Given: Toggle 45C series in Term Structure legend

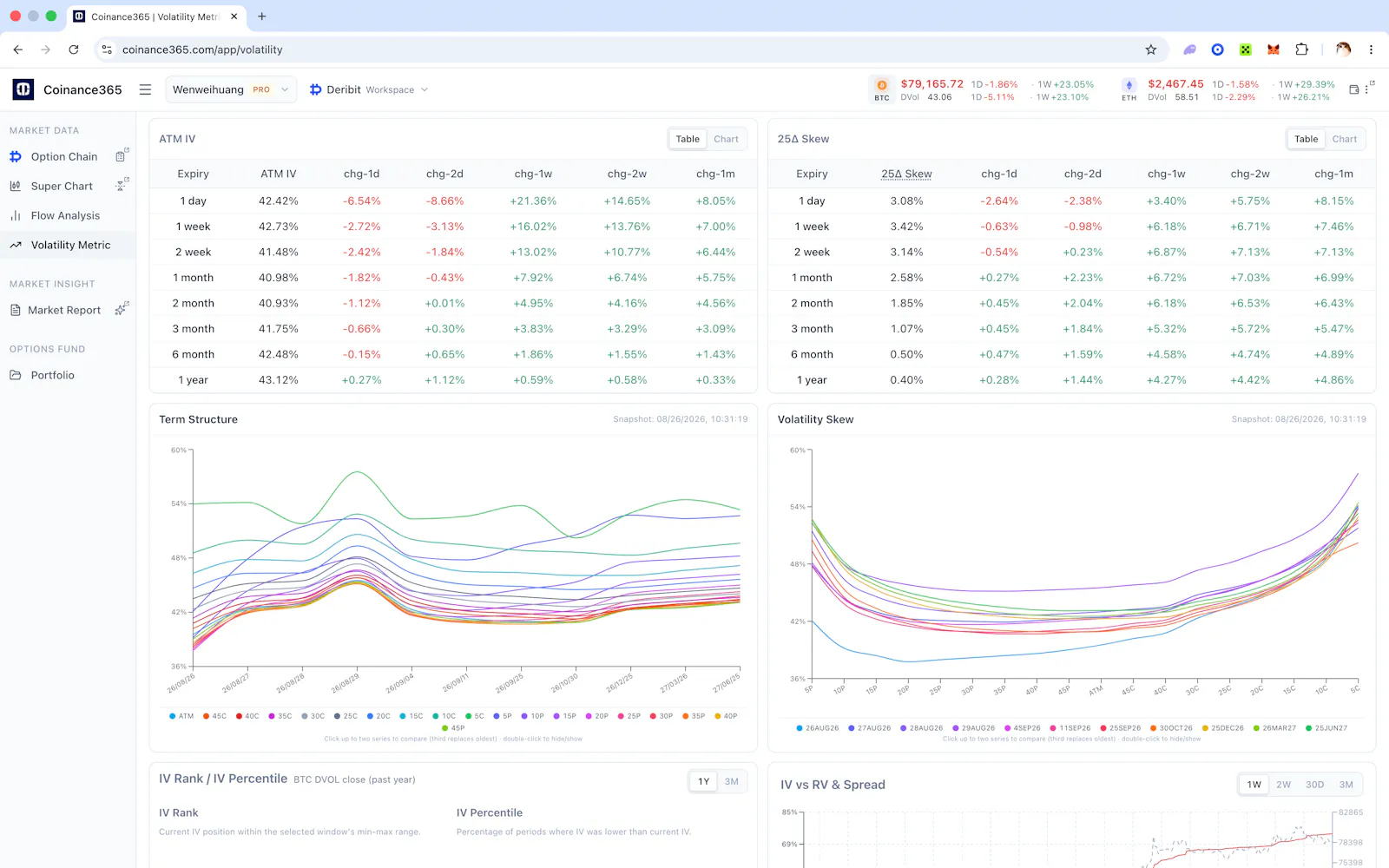Looking at the screenshot, I should coord(214,716).
